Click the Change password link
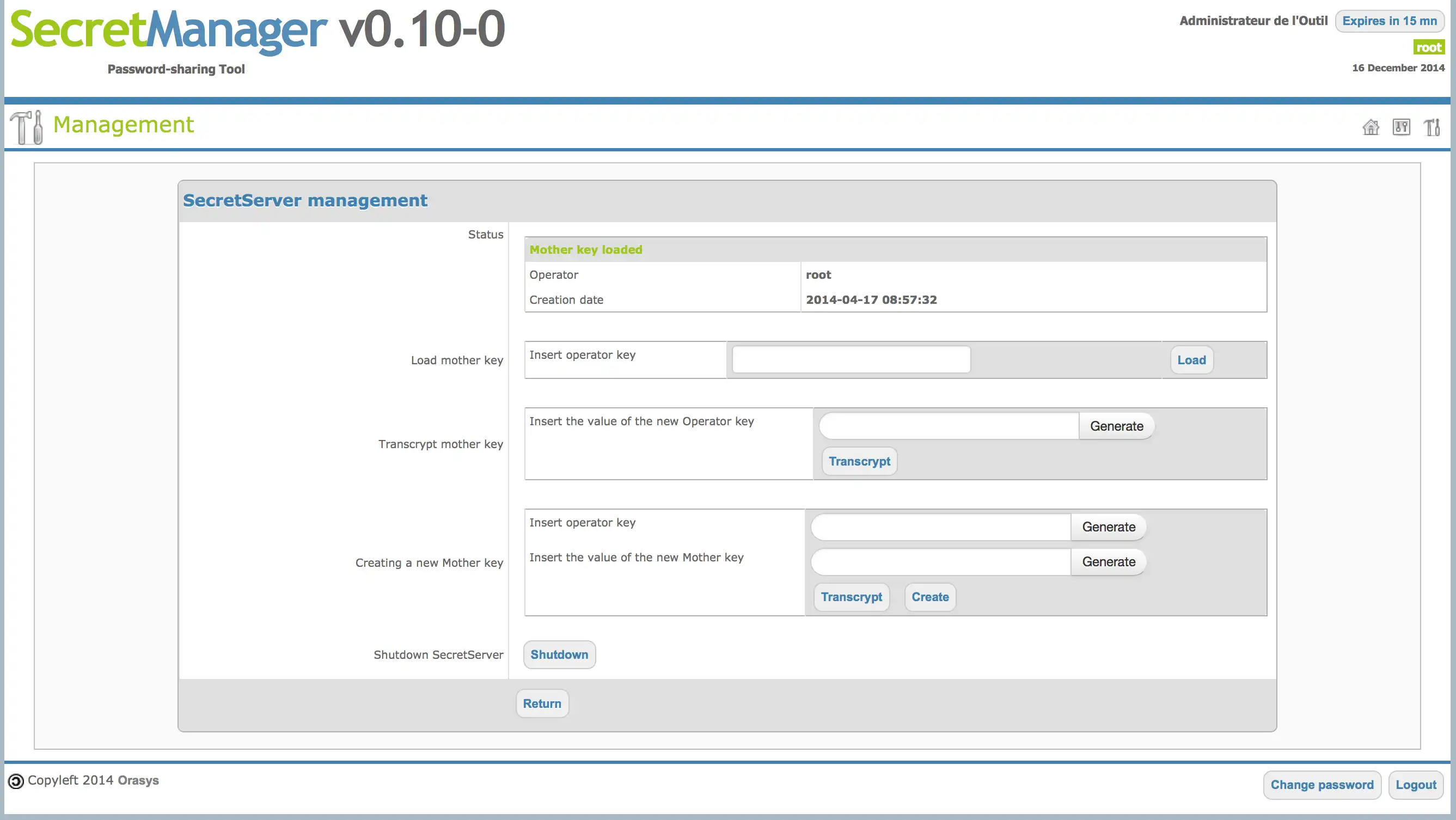The width and height of the screenshot is (1456, 820). 1321,784
